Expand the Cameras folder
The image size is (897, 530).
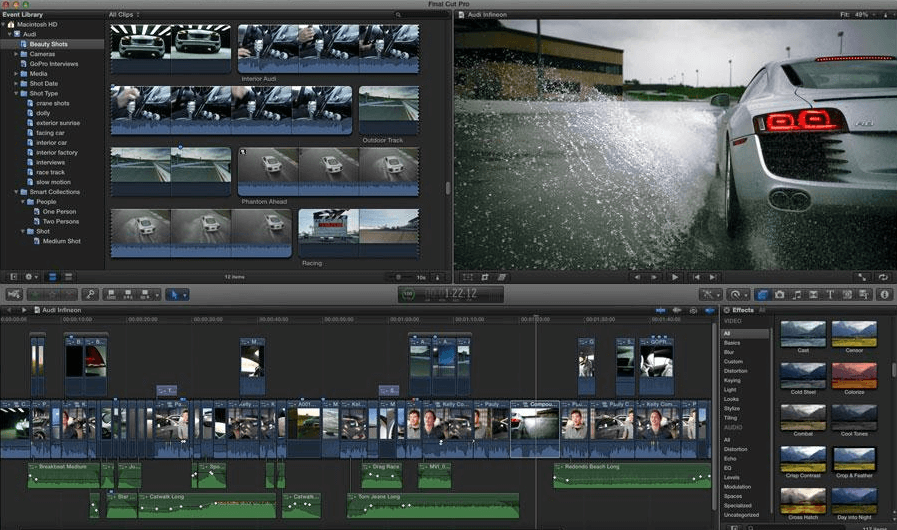pos(16,54)
